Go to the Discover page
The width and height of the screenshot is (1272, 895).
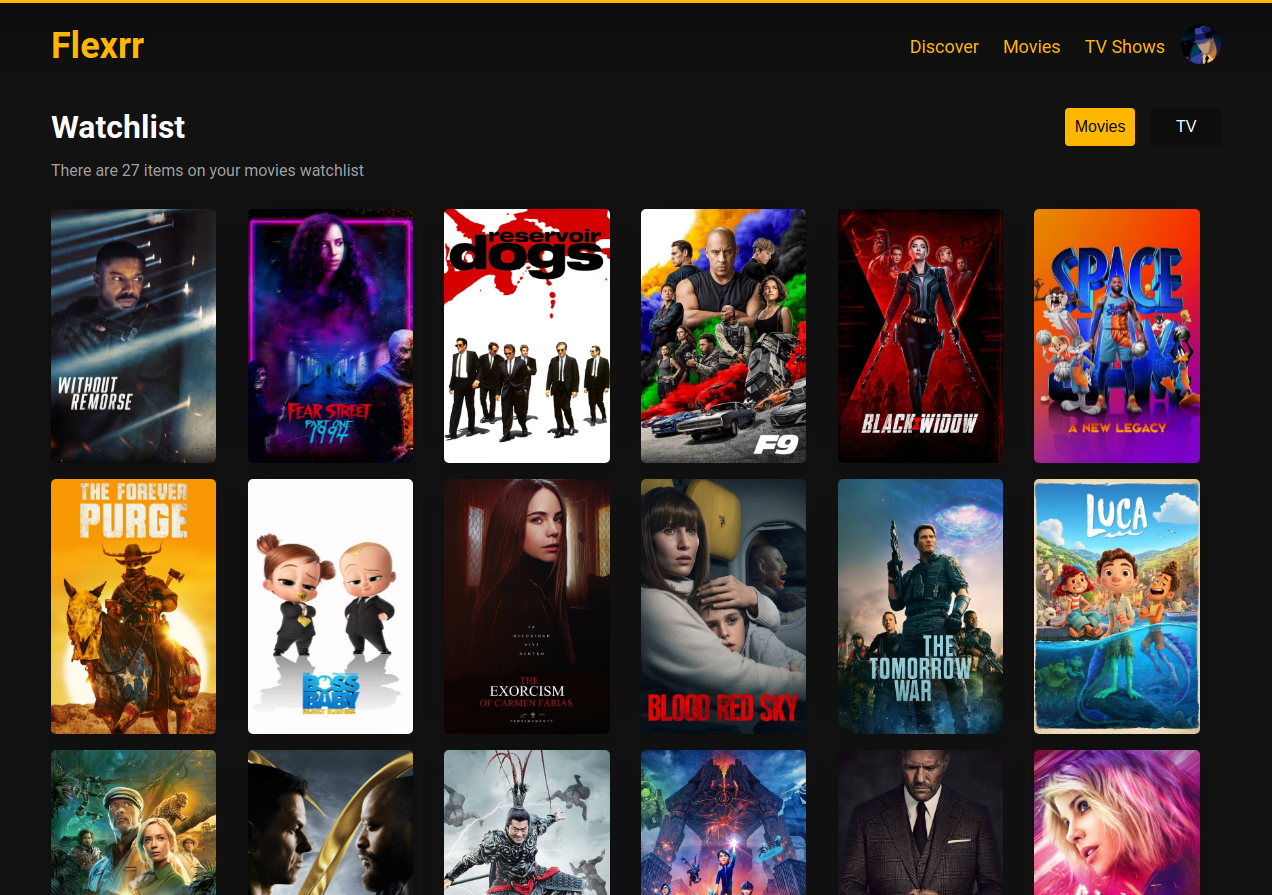pos(944,47)
